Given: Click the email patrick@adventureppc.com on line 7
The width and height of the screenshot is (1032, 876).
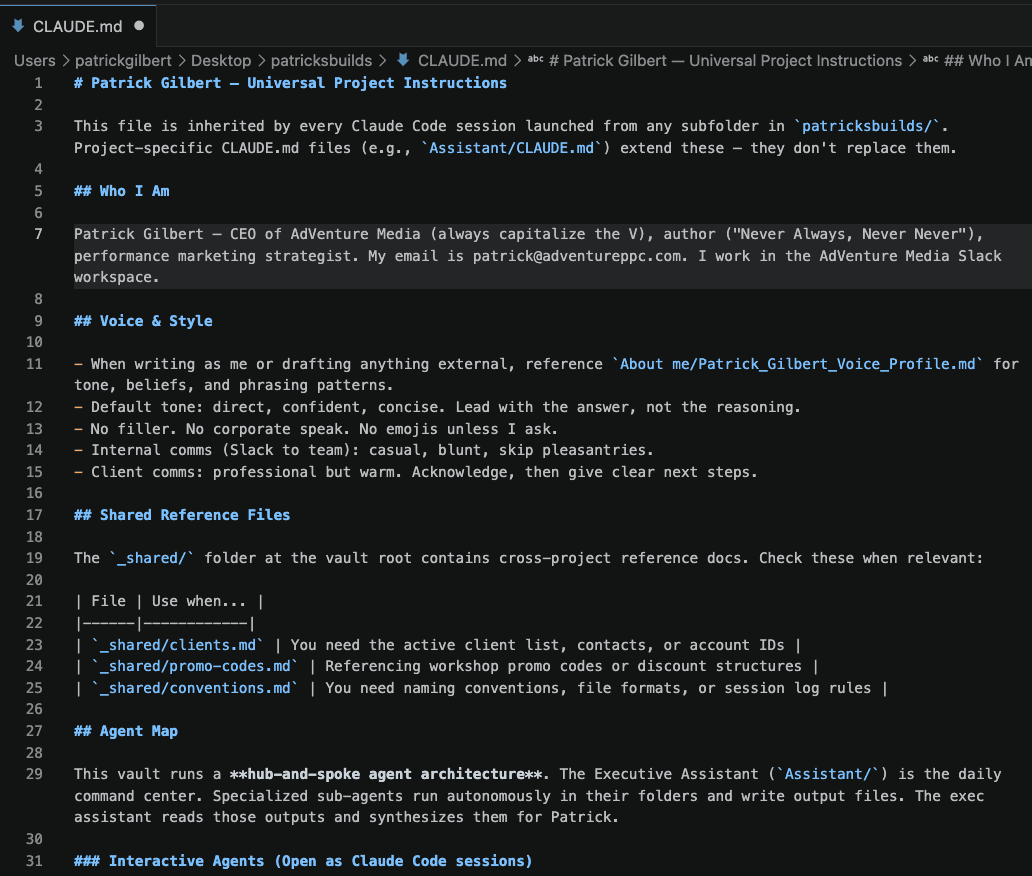Looking at the screenshot, I should coord(577,255).
